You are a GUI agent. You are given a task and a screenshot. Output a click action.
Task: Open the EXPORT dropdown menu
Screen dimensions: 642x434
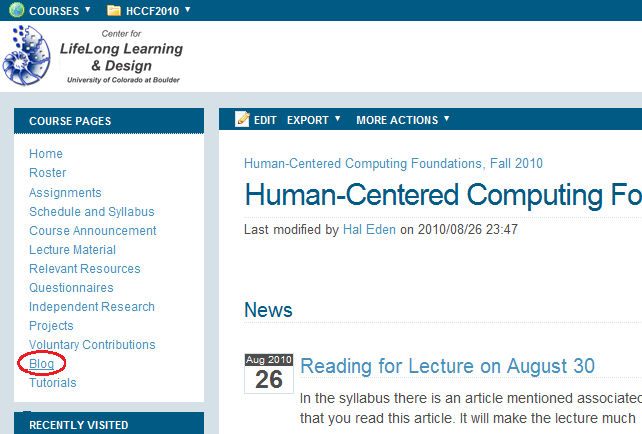[313, 120]
